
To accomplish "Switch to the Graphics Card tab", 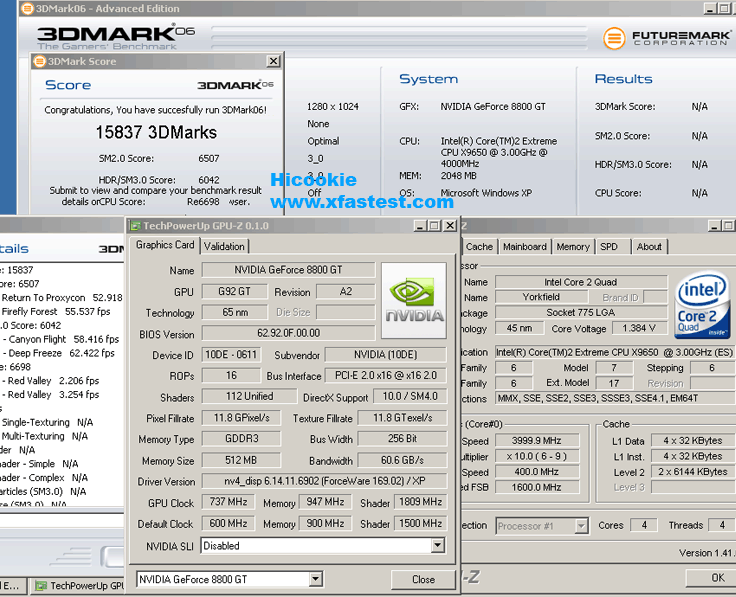I will click(x=165, y=245).
